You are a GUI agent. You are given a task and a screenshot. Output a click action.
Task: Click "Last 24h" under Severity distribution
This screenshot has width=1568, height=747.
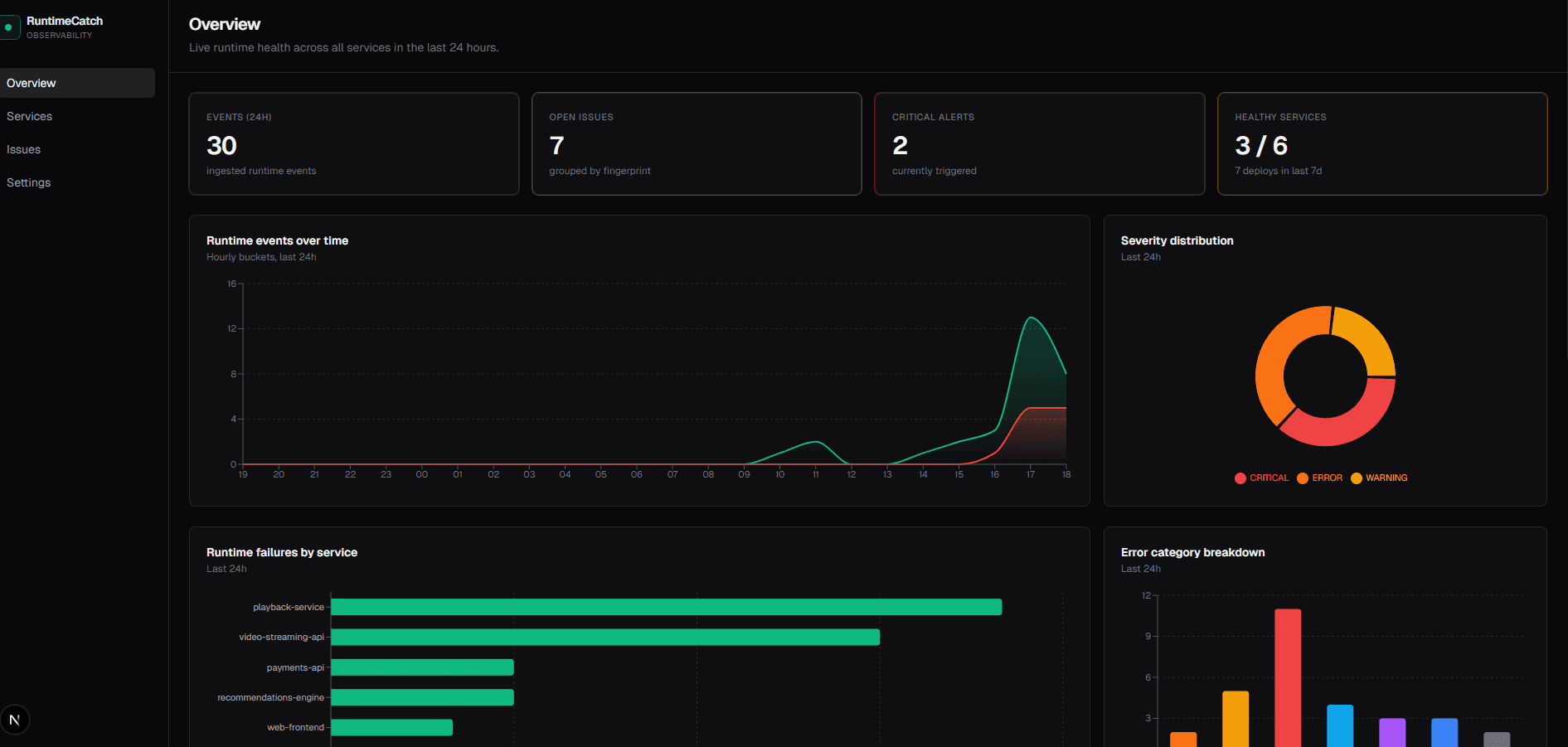pyautogui.click(x=1141, y=257)
